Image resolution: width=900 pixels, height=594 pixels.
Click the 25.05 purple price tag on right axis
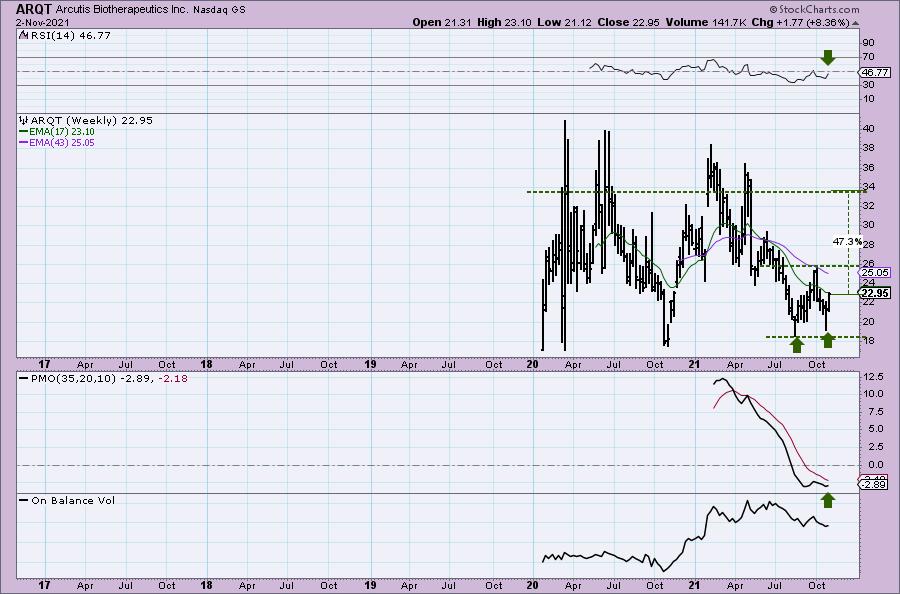pyautogui.click(x=876, y=273)
